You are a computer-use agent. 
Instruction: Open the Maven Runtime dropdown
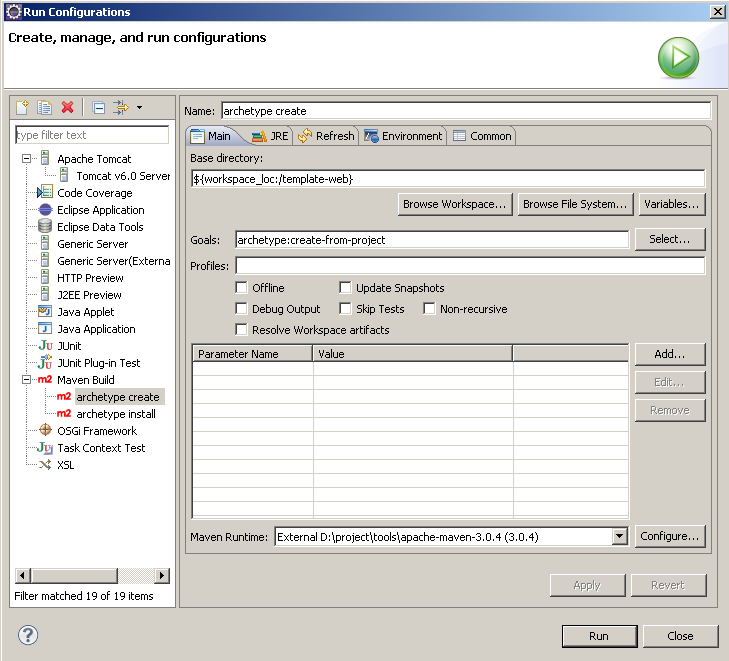coord(619,536)
